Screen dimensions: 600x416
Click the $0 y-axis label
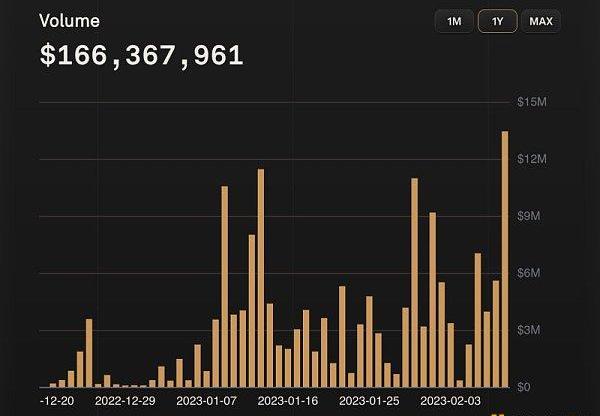(525, 387)
